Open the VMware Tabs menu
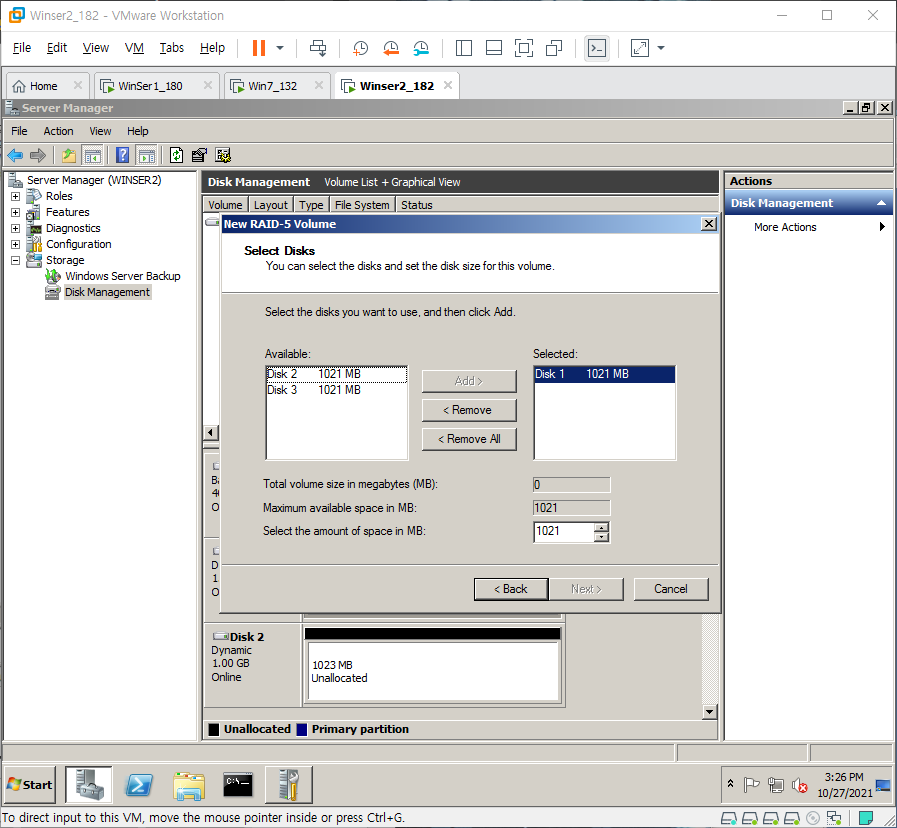This screenshot has width=897, height=828. point(172,47)
